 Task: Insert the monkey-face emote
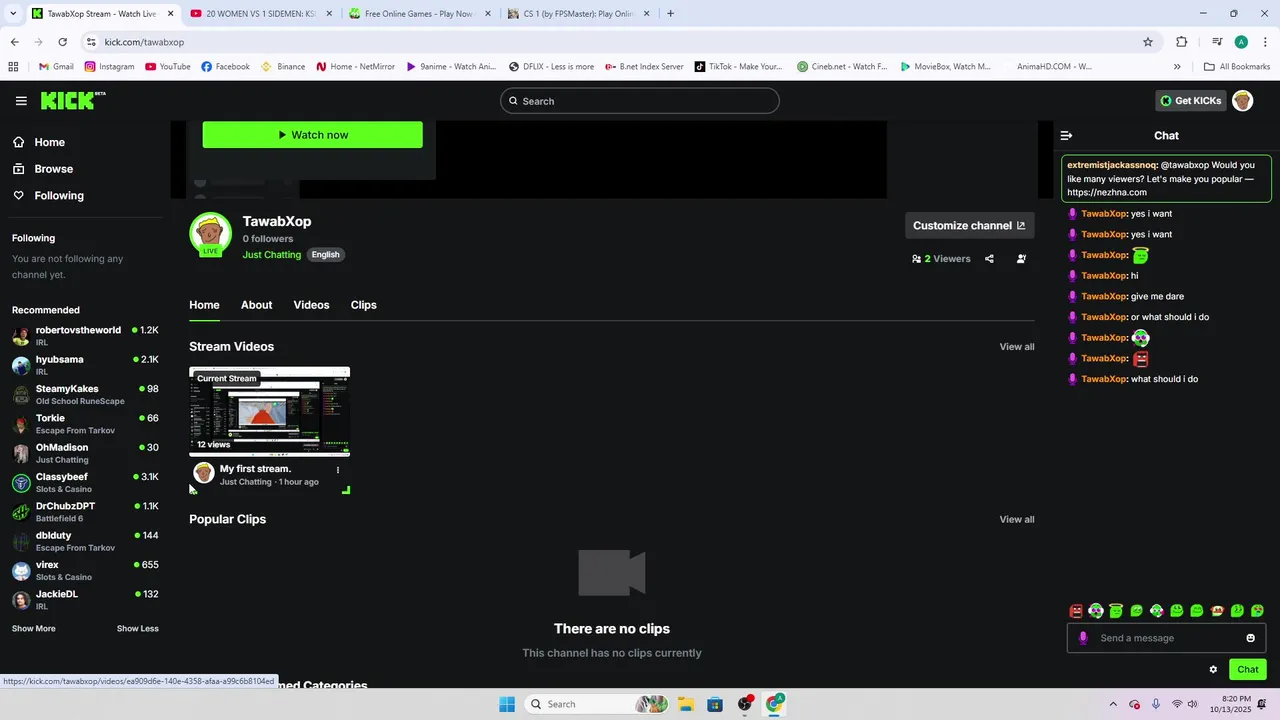1217,611
